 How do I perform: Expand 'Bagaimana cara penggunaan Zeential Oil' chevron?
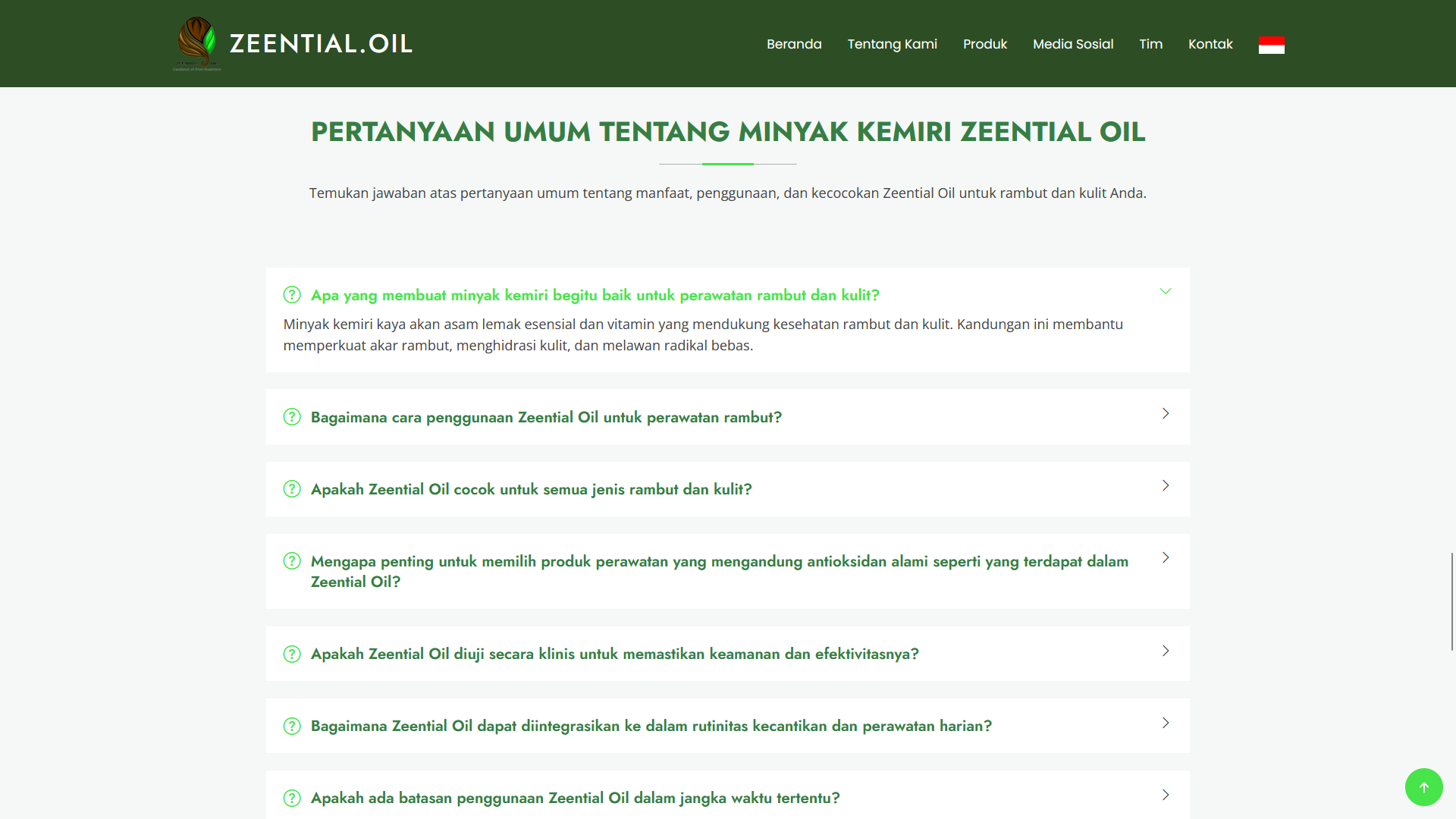1166,413
